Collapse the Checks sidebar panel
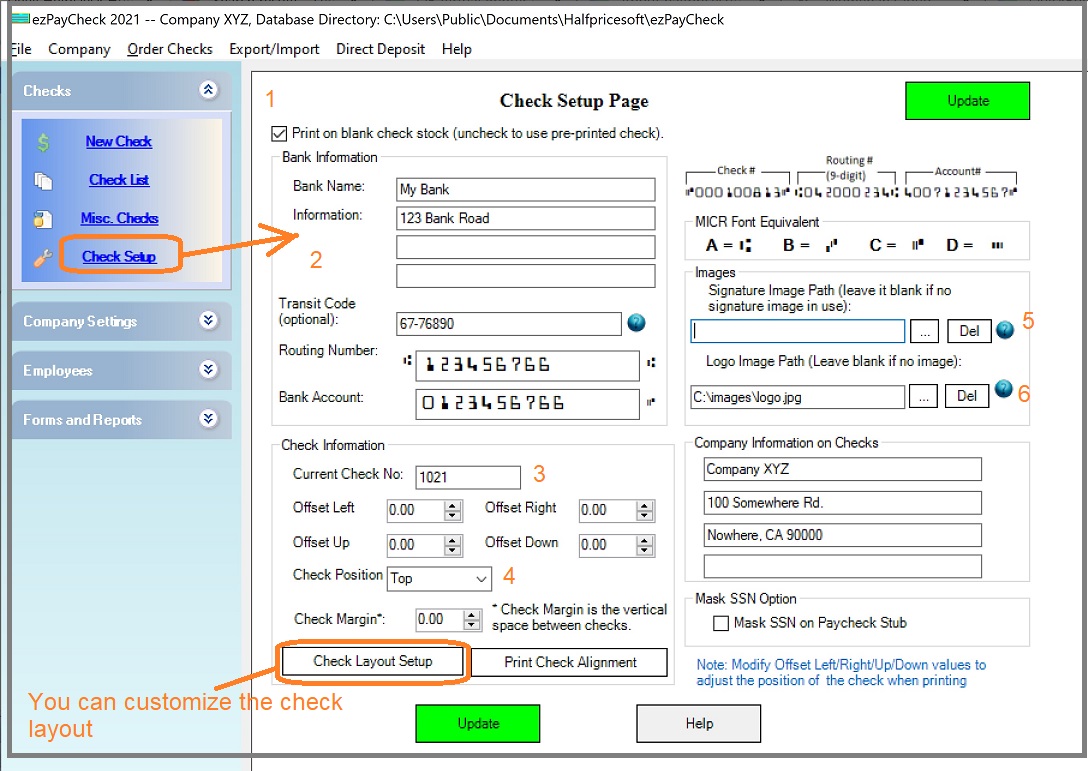The image size is (1088, 771). [x=208, y=91]
